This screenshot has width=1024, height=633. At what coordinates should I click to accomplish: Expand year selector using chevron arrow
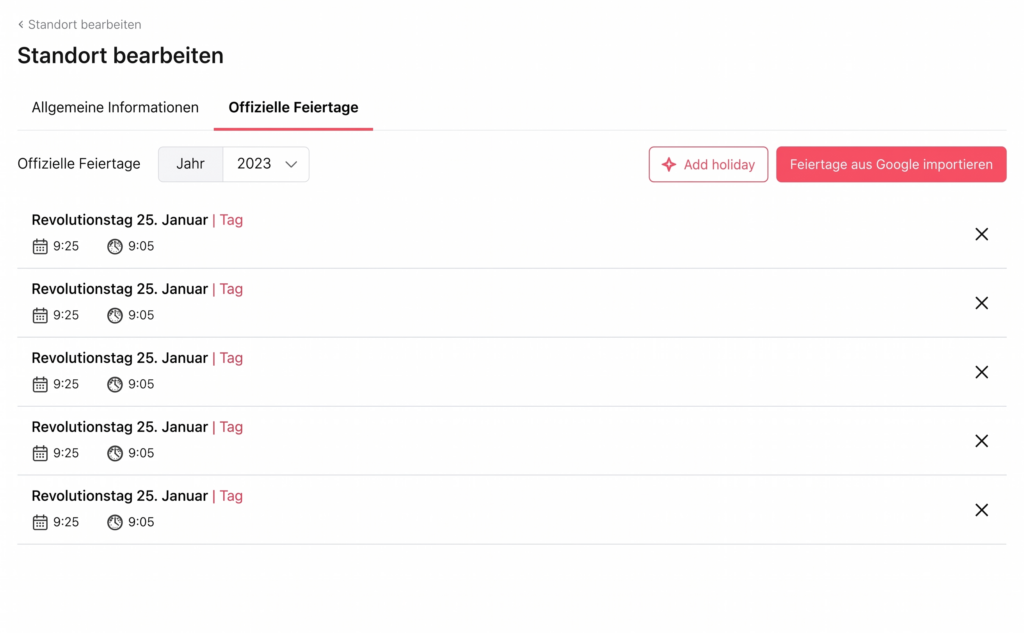tap(292, 164)
